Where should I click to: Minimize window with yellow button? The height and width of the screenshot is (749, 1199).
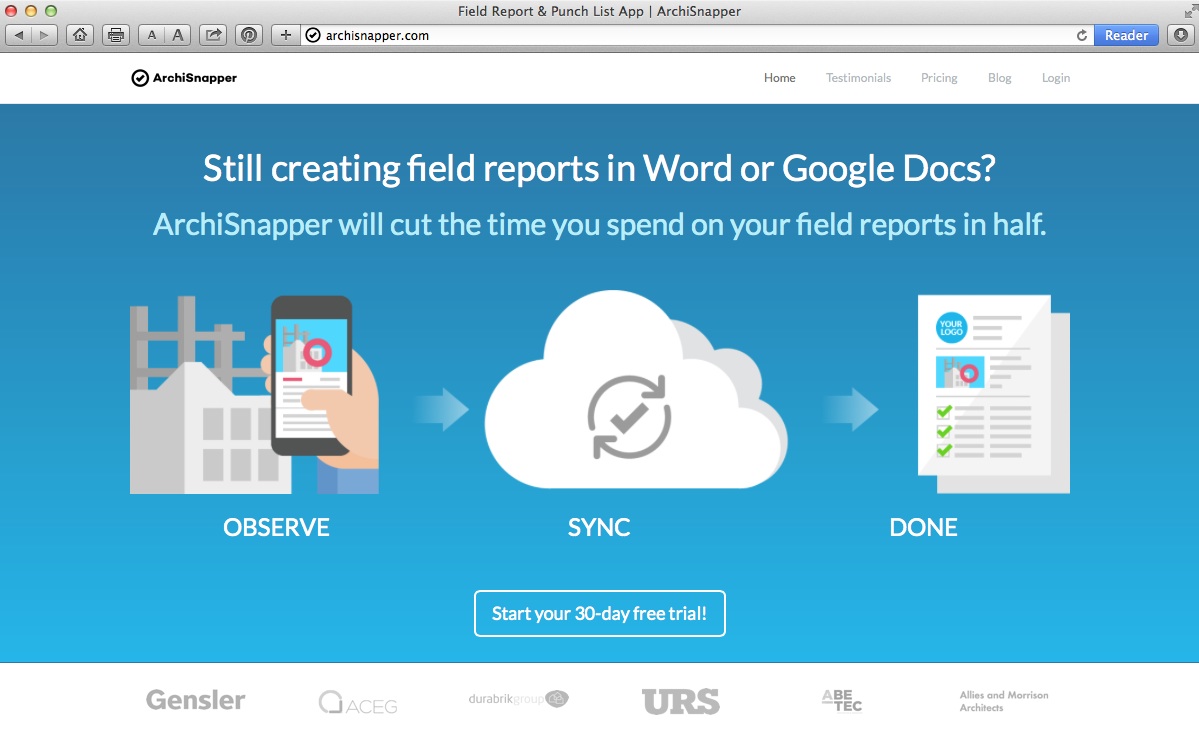31,11
